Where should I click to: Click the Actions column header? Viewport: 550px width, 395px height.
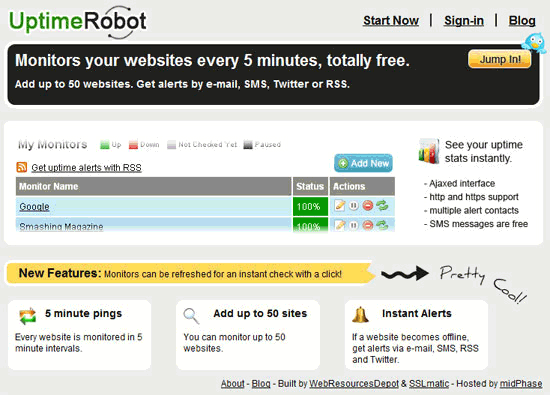pos(362,186)
